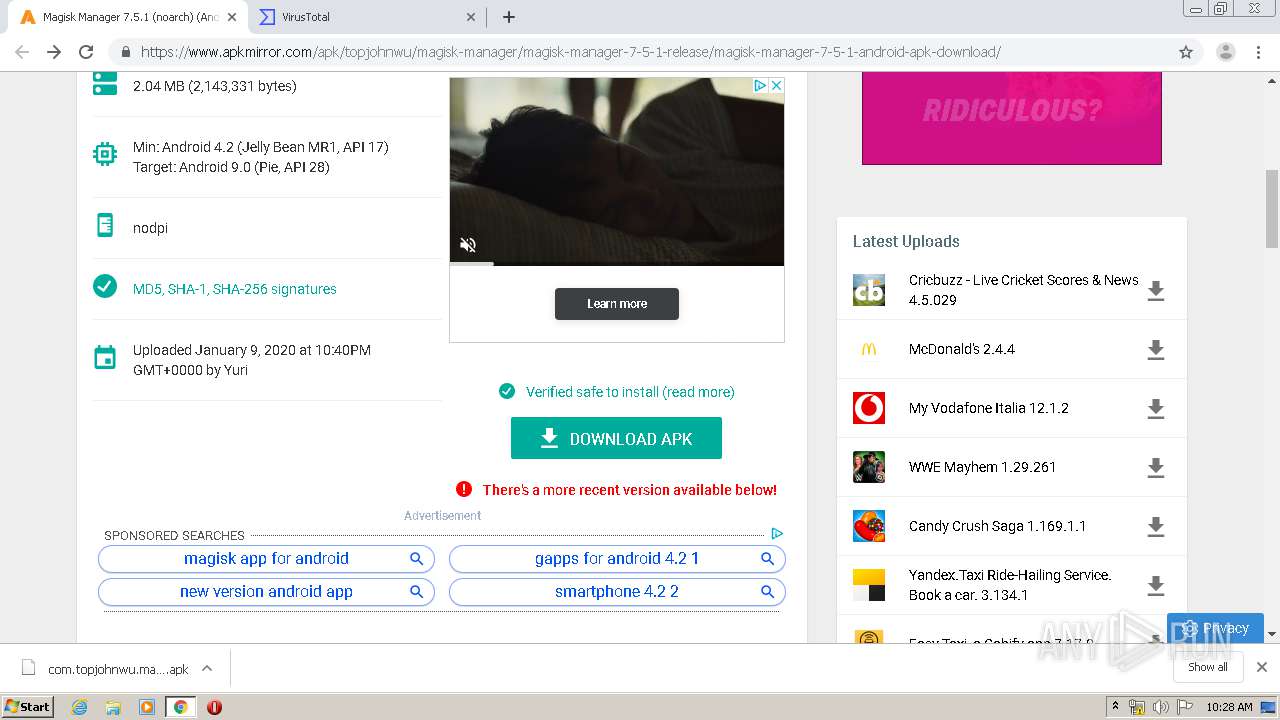
Task: Show hidden system tray icons
Action: click(x=1116, y=707)
